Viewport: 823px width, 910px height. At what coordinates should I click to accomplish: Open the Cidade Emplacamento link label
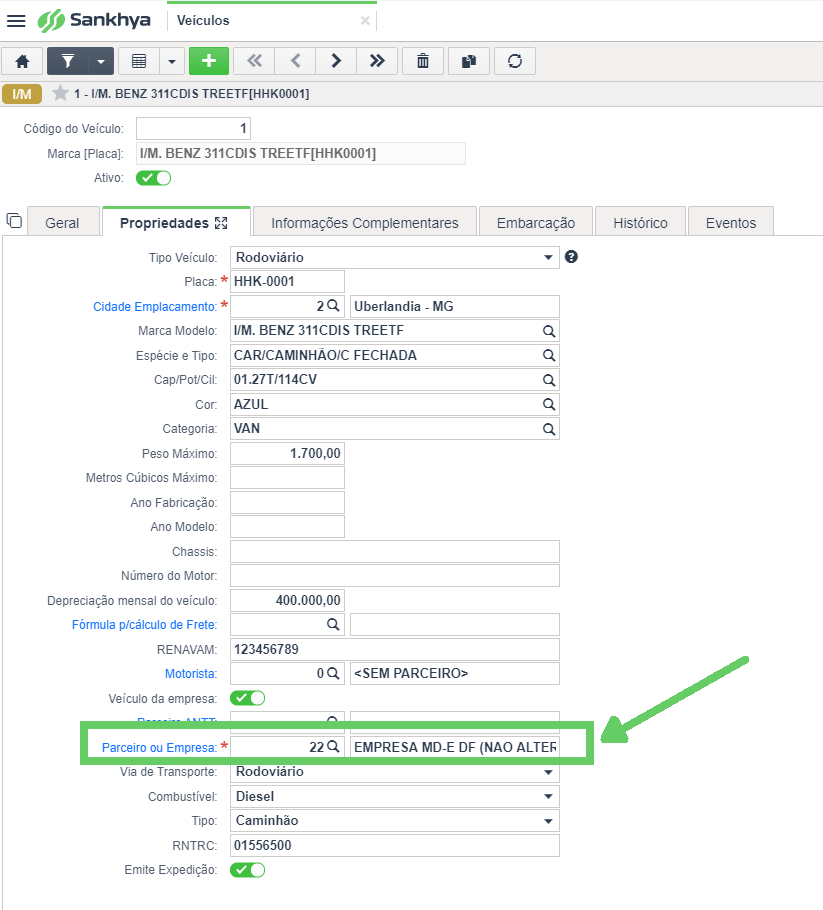(155, 306)
